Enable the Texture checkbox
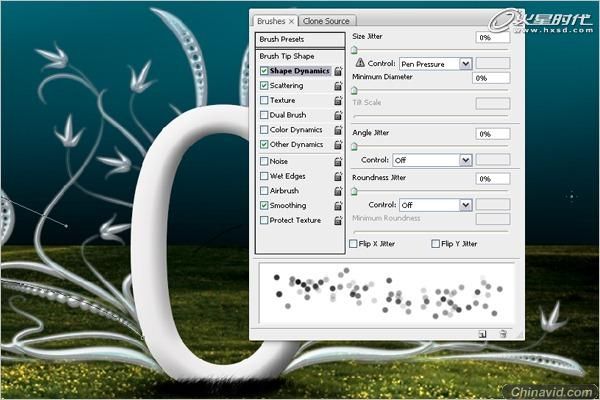The height and width of the screenshot is (400, 600). (264, 100)
